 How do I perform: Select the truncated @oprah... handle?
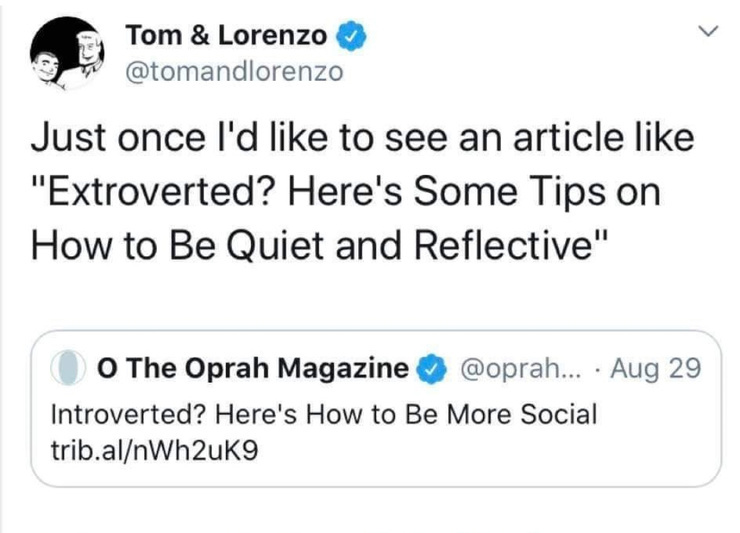point(508,368)
